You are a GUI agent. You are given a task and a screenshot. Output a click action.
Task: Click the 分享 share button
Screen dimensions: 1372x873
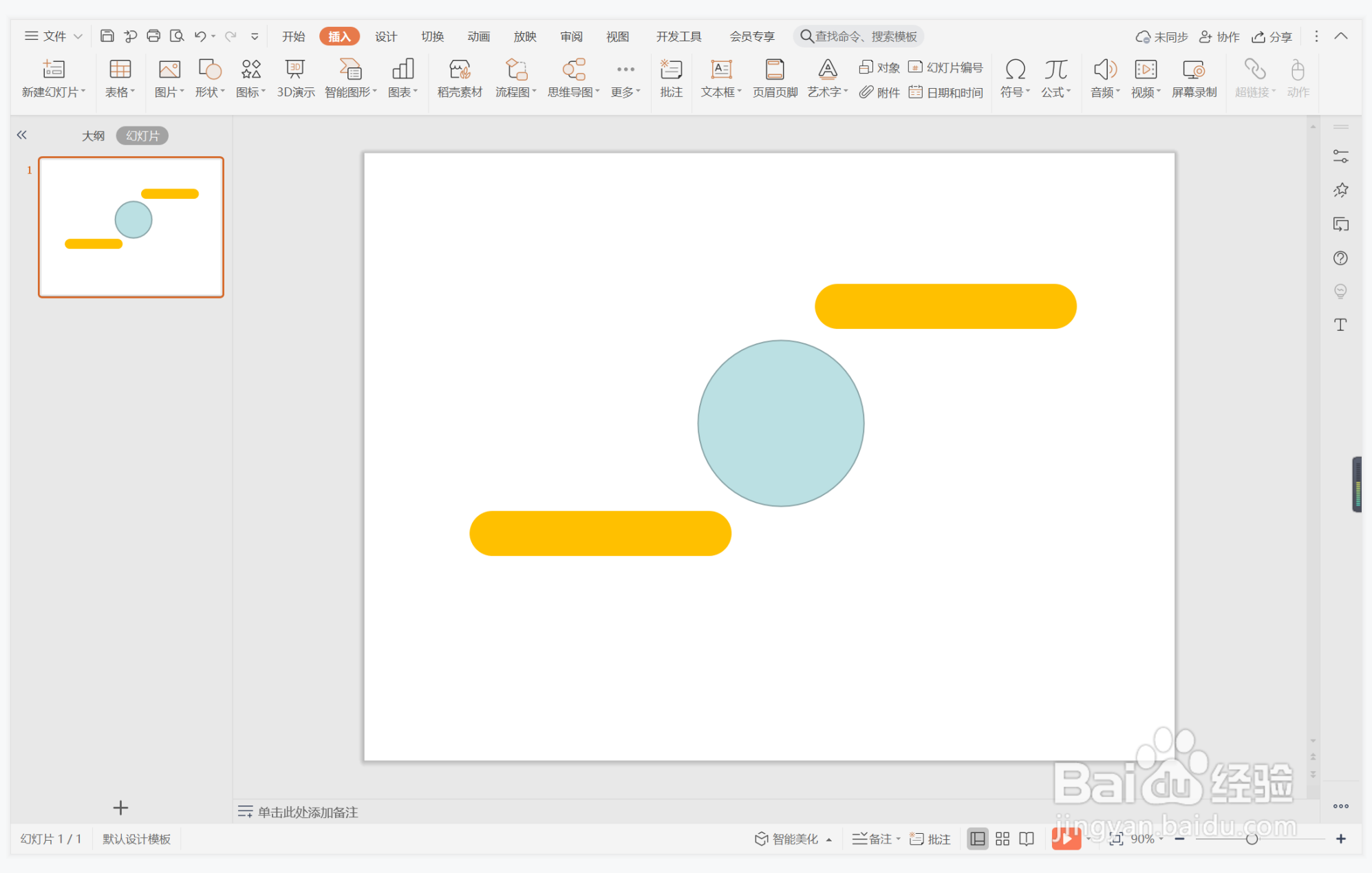tap(1272, 36)
